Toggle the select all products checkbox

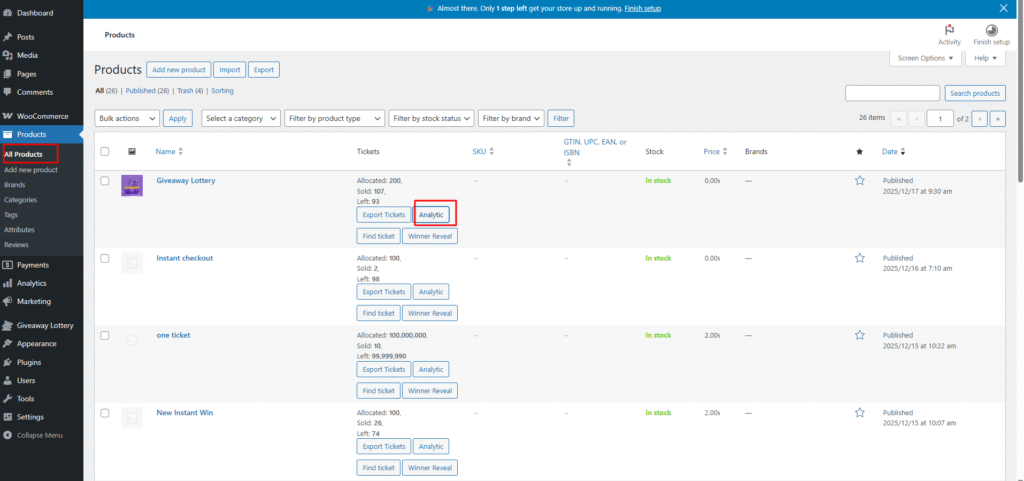coord(105,152)
